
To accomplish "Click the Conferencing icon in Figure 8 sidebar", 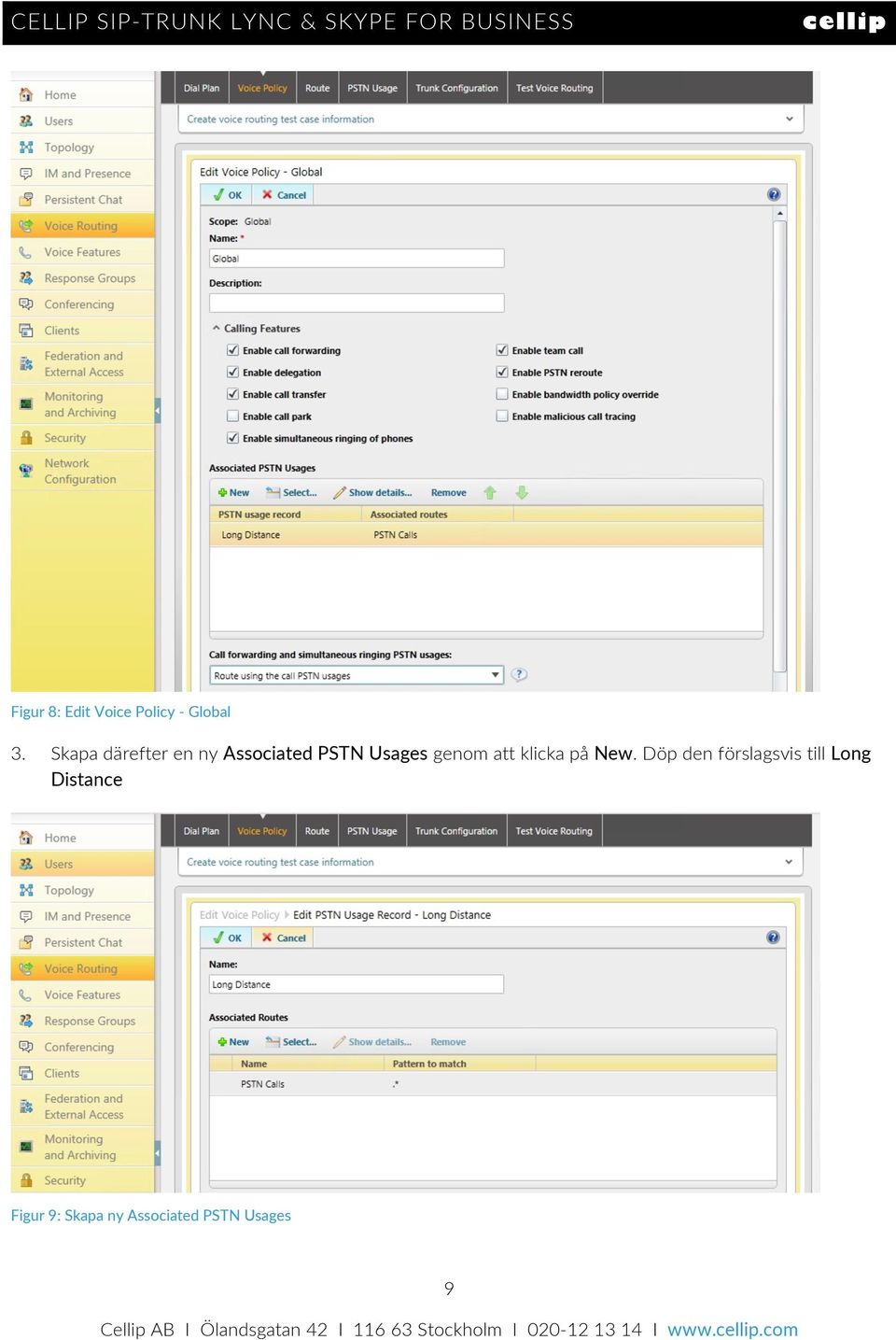I will tap(26, 304).
